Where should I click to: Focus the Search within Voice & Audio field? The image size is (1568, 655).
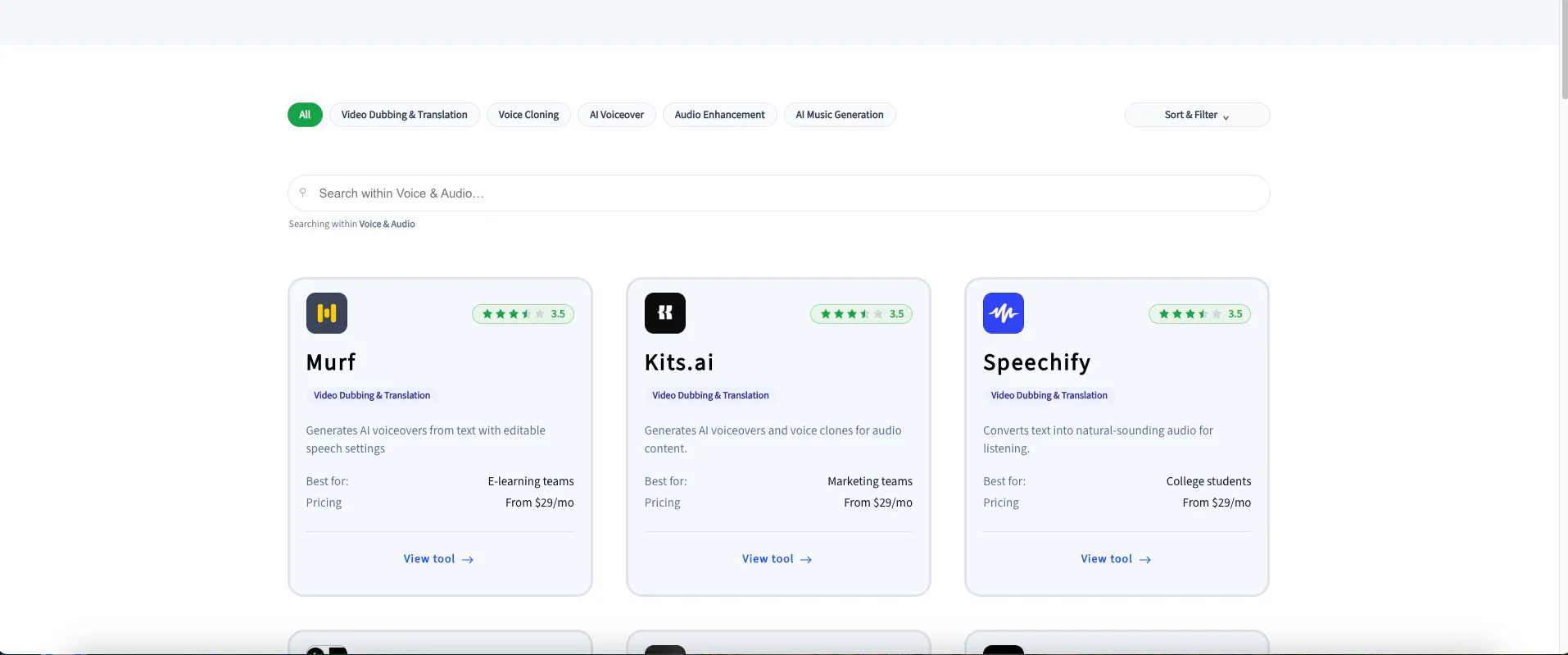(778, 193)
